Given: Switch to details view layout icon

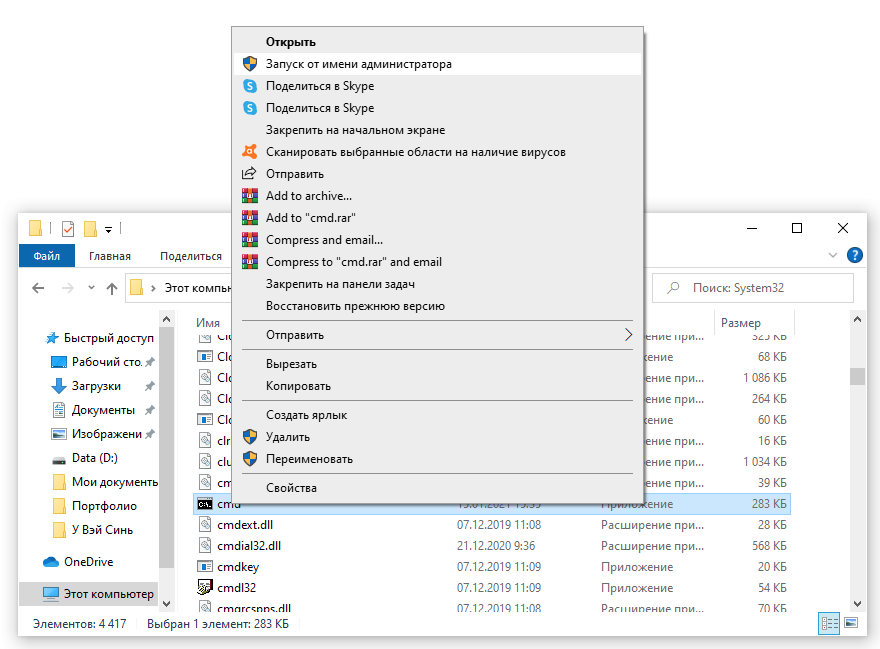Looking at the screenshot, I should pos(829,623).
